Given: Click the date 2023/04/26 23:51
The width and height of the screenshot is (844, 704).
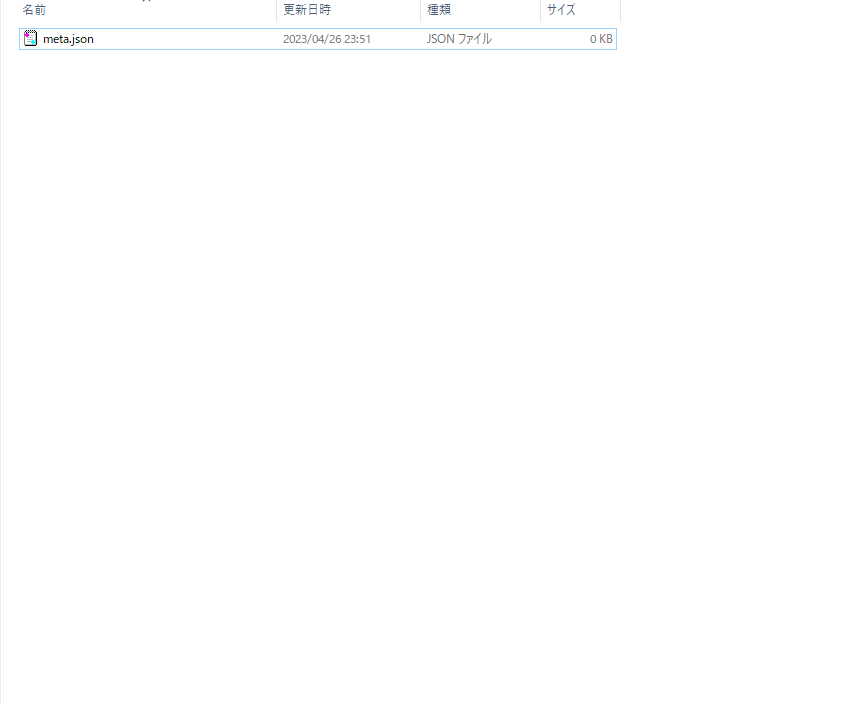Looking at the screenshot, I should point(327,39).
